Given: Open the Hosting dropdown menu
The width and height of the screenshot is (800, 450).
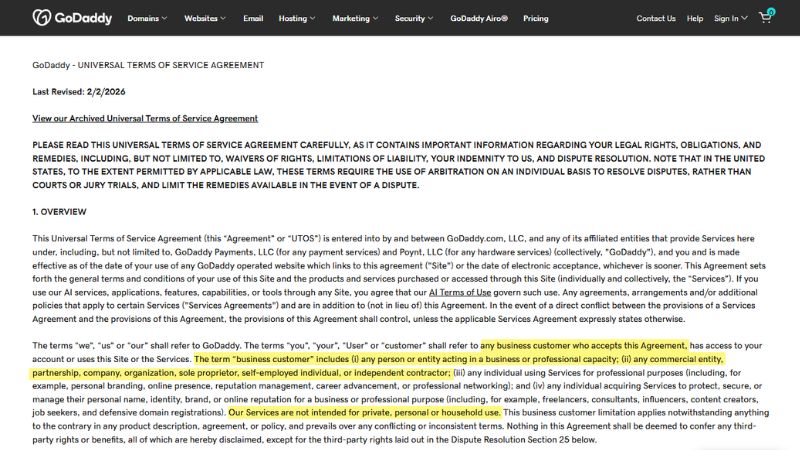Looking at the screenshot, I should (297, 18).
